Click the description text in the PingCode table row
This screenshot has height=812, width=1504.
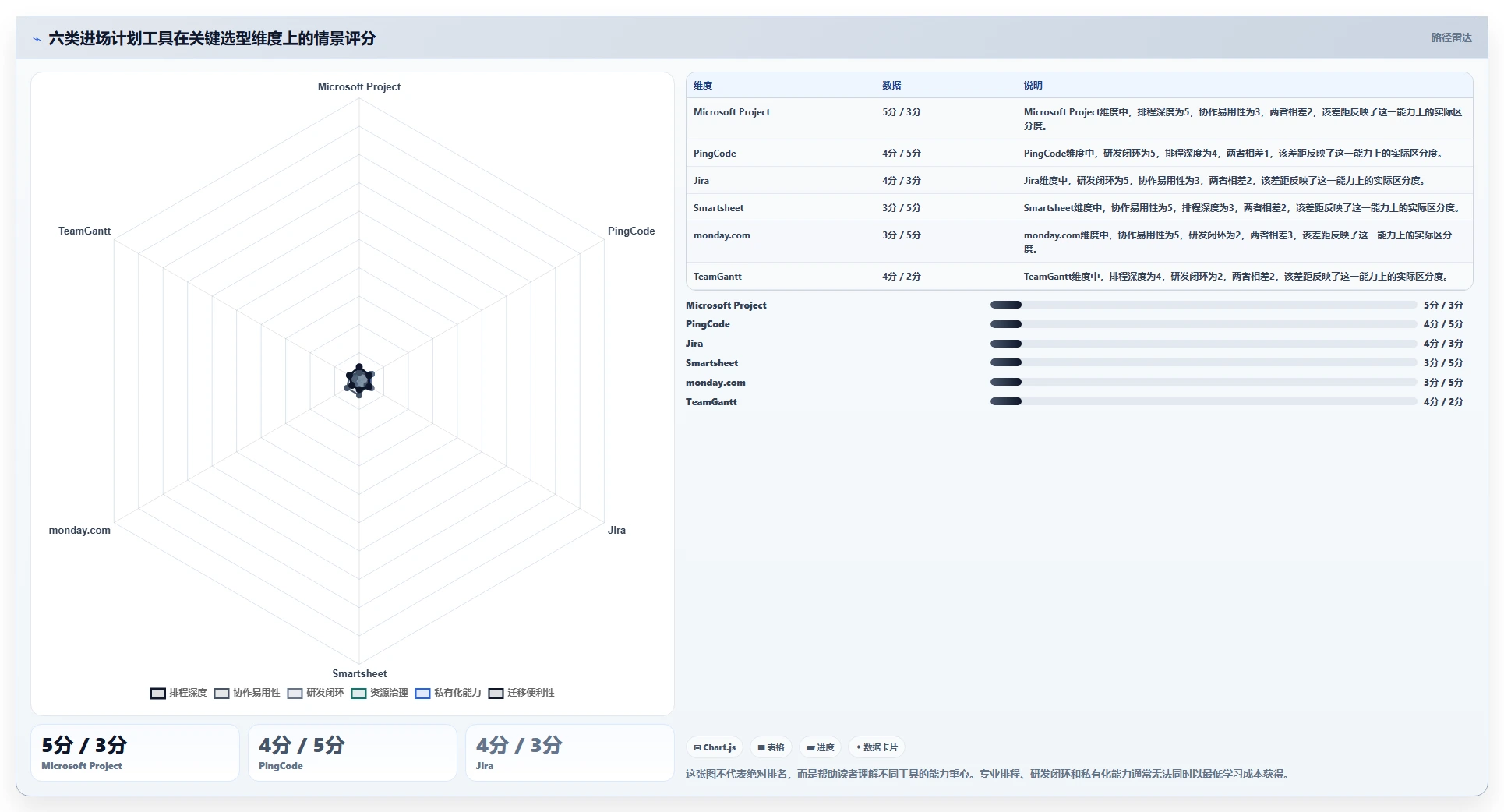[1234, 154]
